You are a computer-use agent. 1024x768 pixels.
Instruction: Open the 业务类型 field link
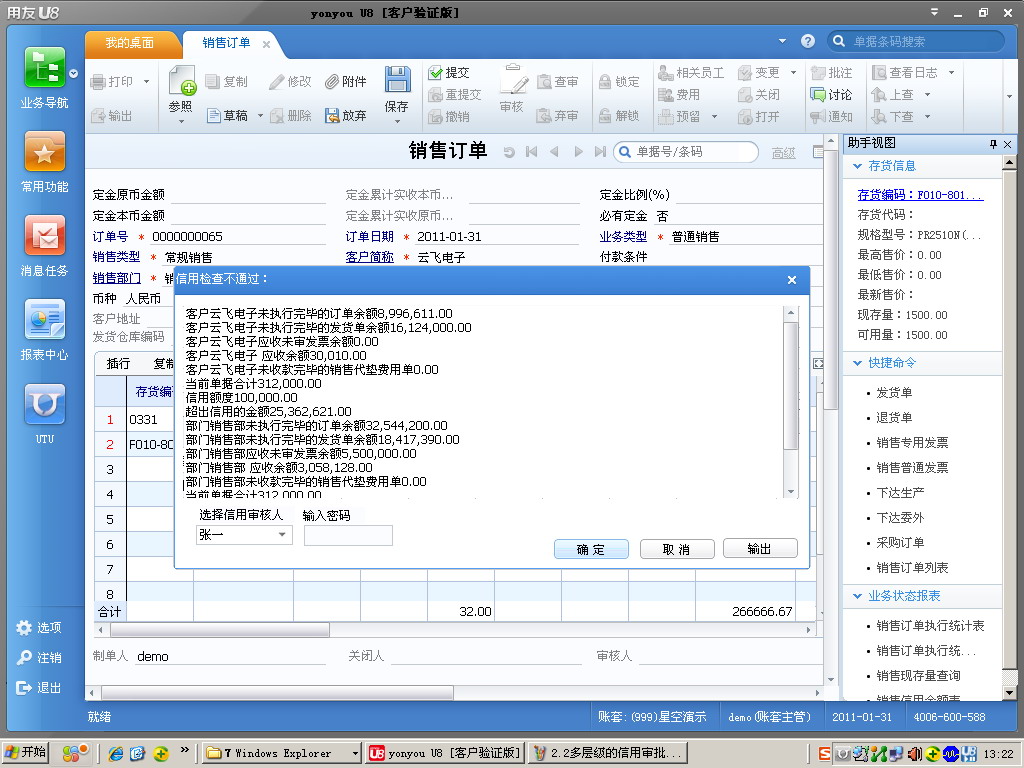tap(623, 237)
